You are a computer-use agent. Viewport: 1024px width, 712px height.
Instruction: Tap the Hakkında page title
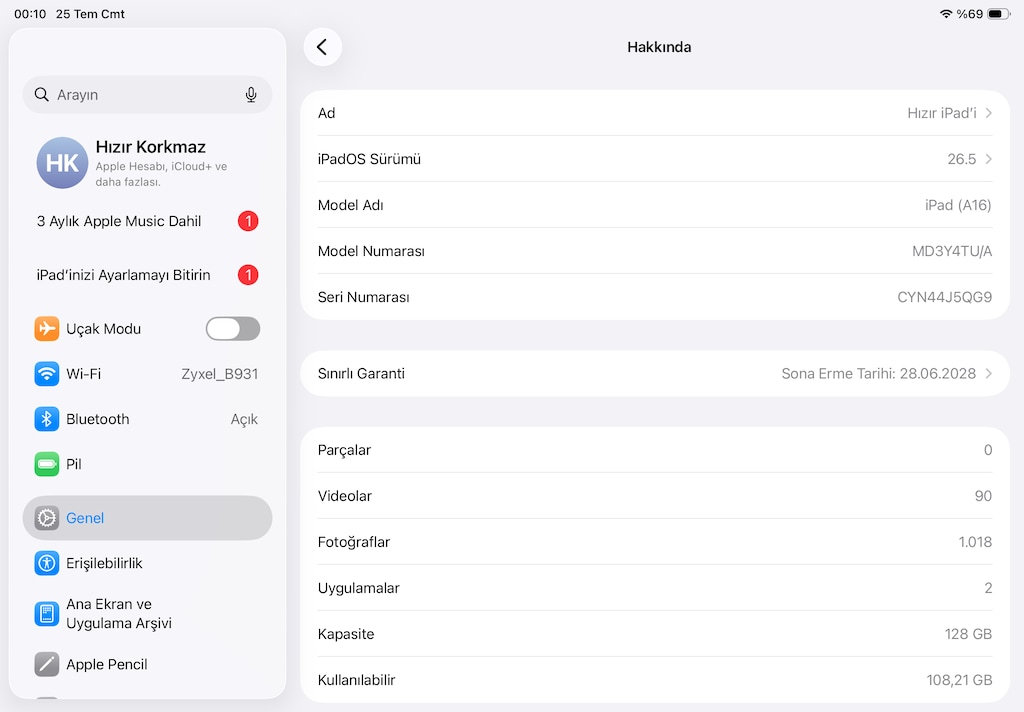click(659, 47)
